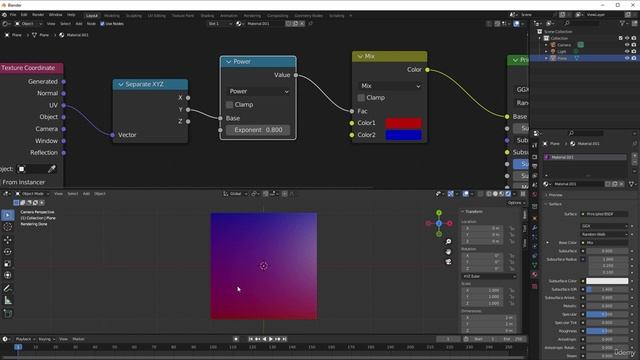Open Node menu in node editor header
The image size is (640, 360).
[91, 24]
